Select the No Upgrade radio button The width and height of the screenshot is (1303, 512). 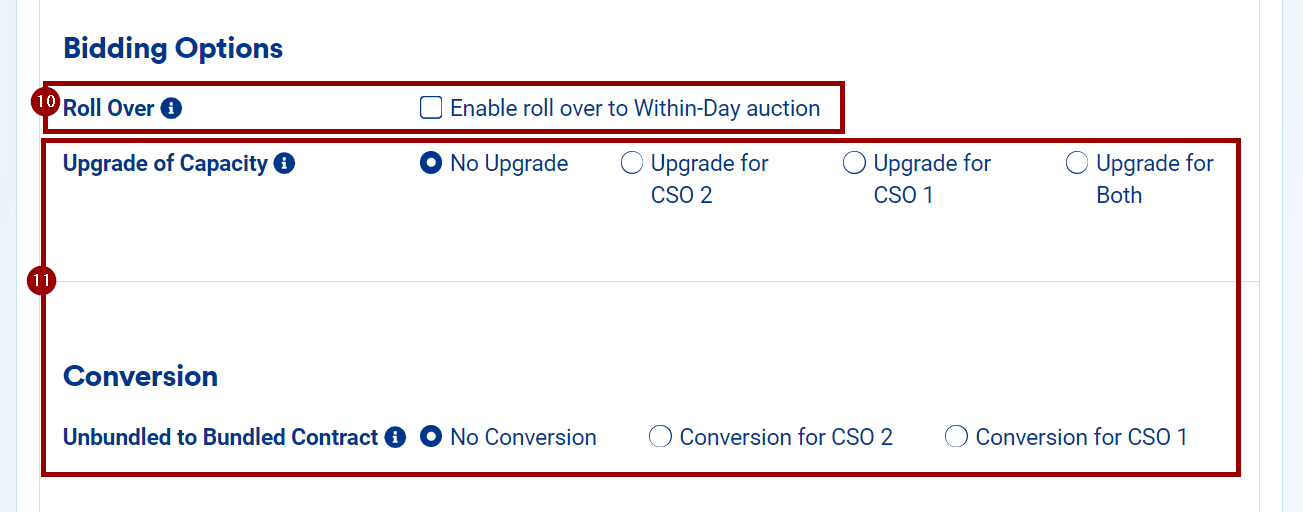[431, 163]
